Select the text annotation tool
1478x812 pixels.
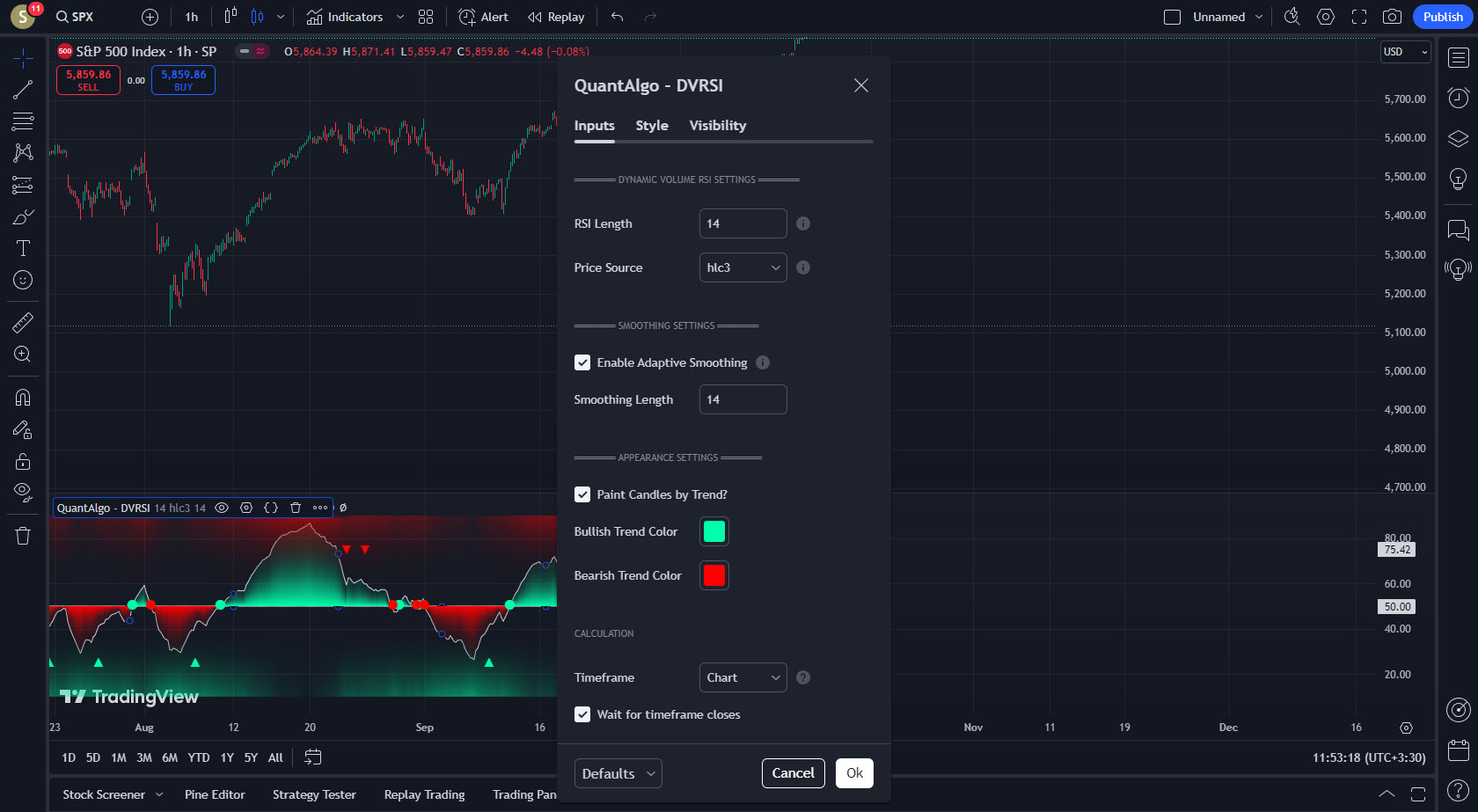pyautogui.click(x=23, y=248)
